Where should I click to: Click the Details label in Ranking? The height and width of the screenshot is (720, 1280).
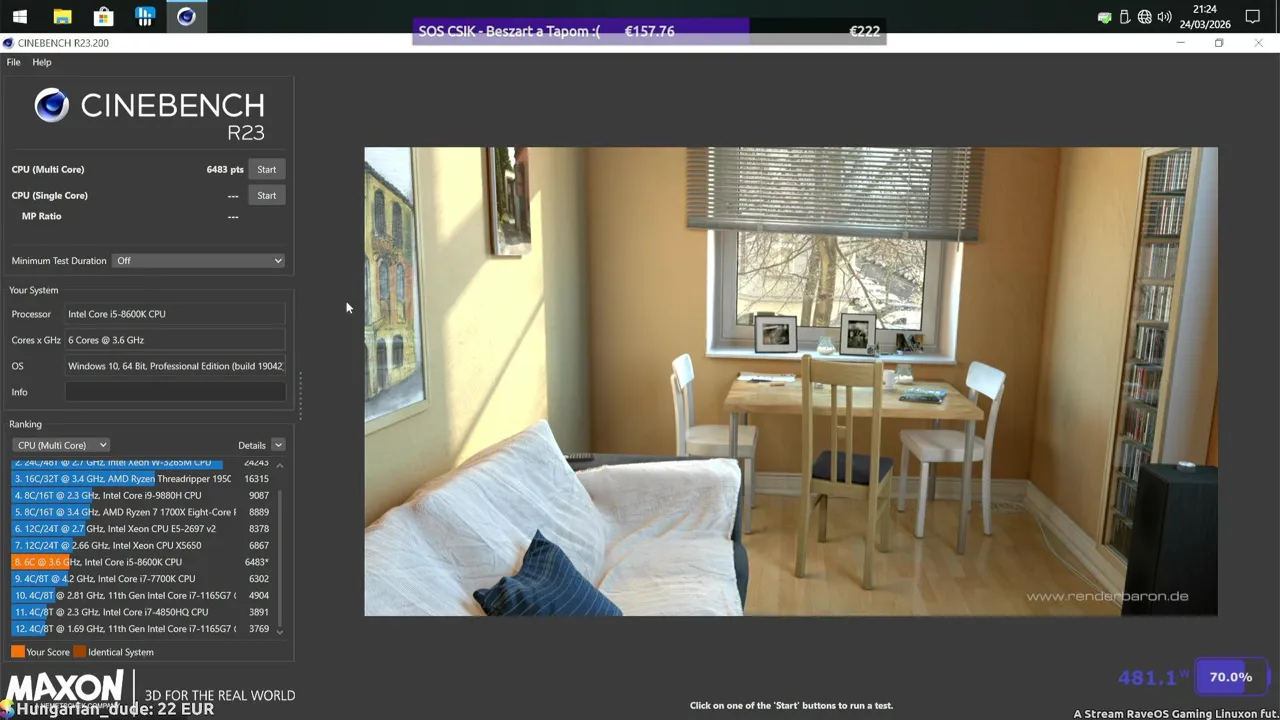[x=252, y=445]
